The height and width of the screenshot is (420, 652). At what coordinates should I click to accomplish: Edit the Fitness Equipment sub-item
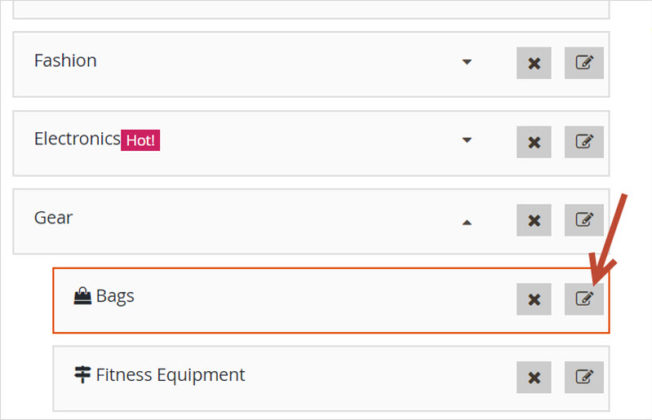(584, 377)
